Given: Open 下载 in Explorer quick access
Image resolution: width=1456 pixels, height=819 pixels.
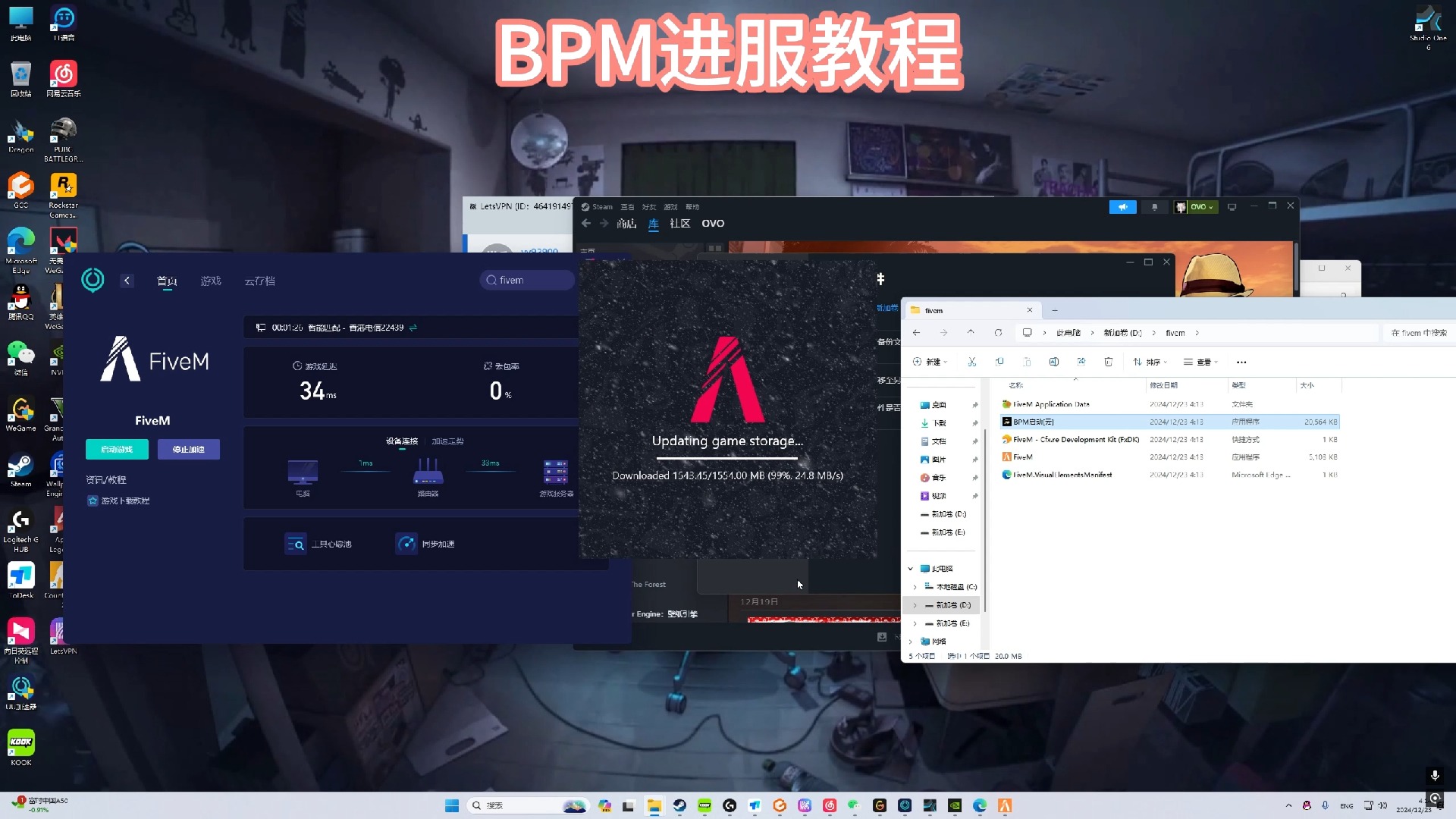Looking at the screenshot, I should point(938,423).
